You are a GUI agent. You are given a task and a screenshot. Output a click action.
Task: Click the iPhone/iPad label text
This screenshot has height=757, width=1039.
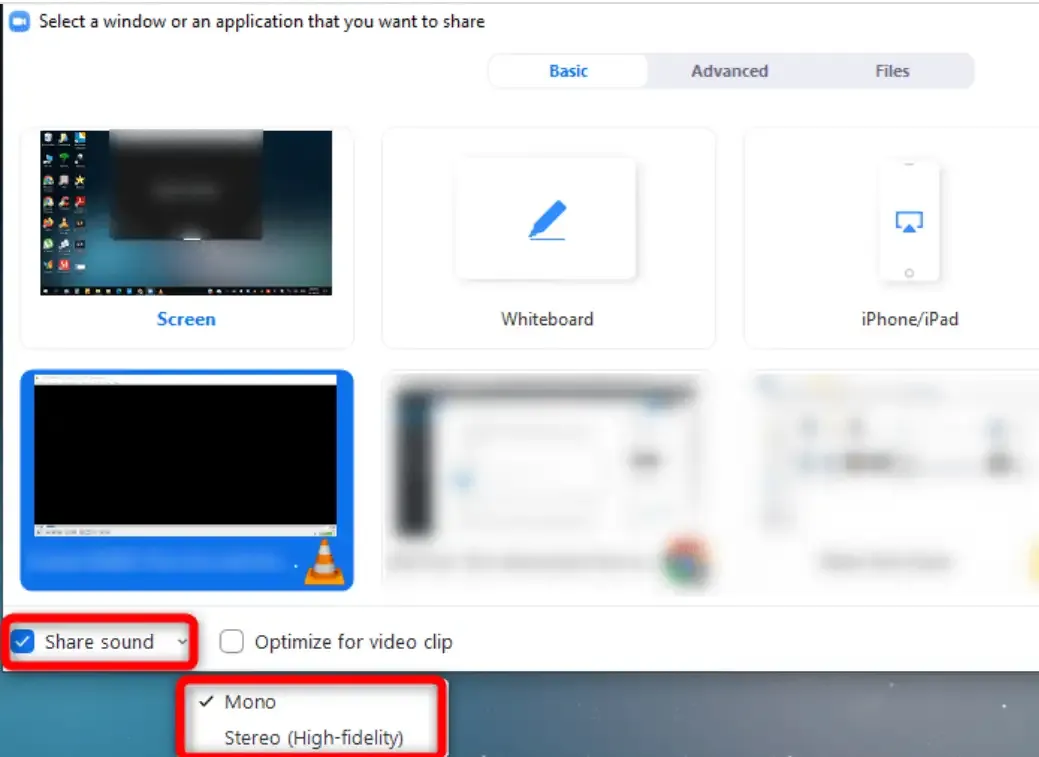pyautogui.click(x=910, y=319)
